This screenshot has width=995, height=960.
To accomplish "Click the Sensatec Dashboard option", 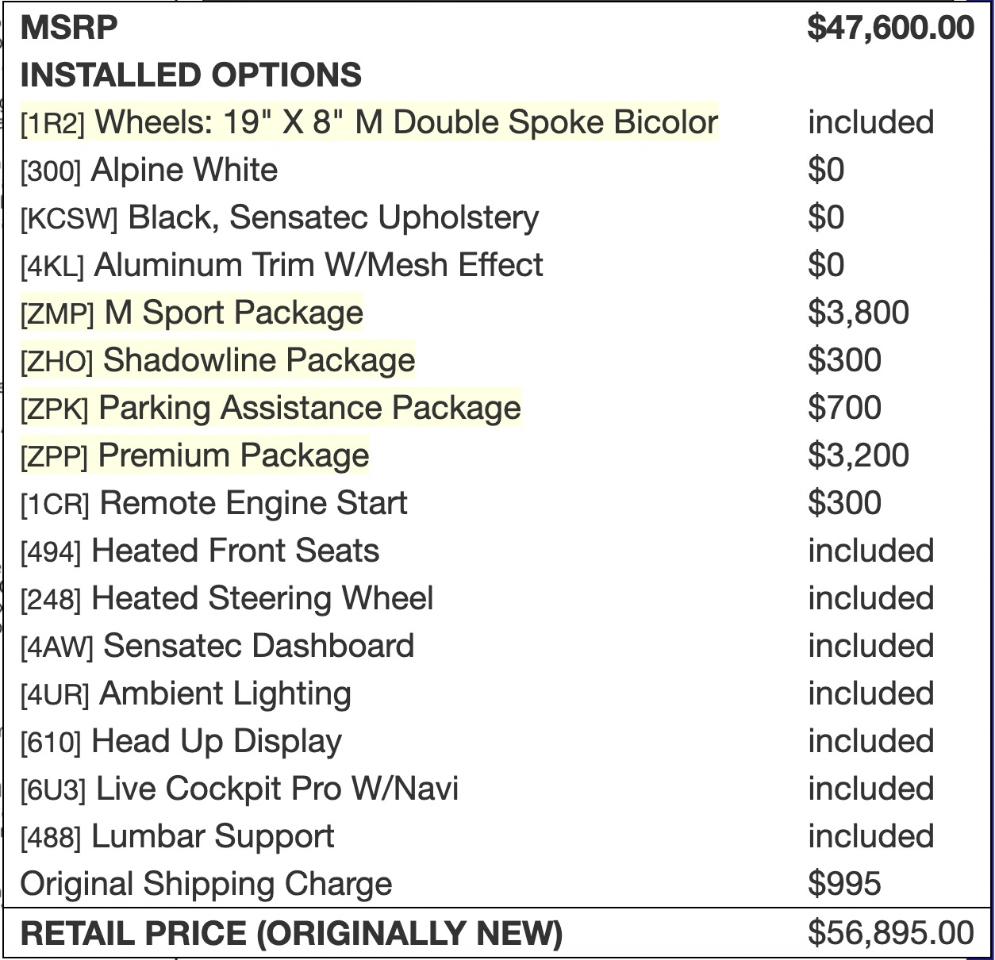I will point(217,646).
